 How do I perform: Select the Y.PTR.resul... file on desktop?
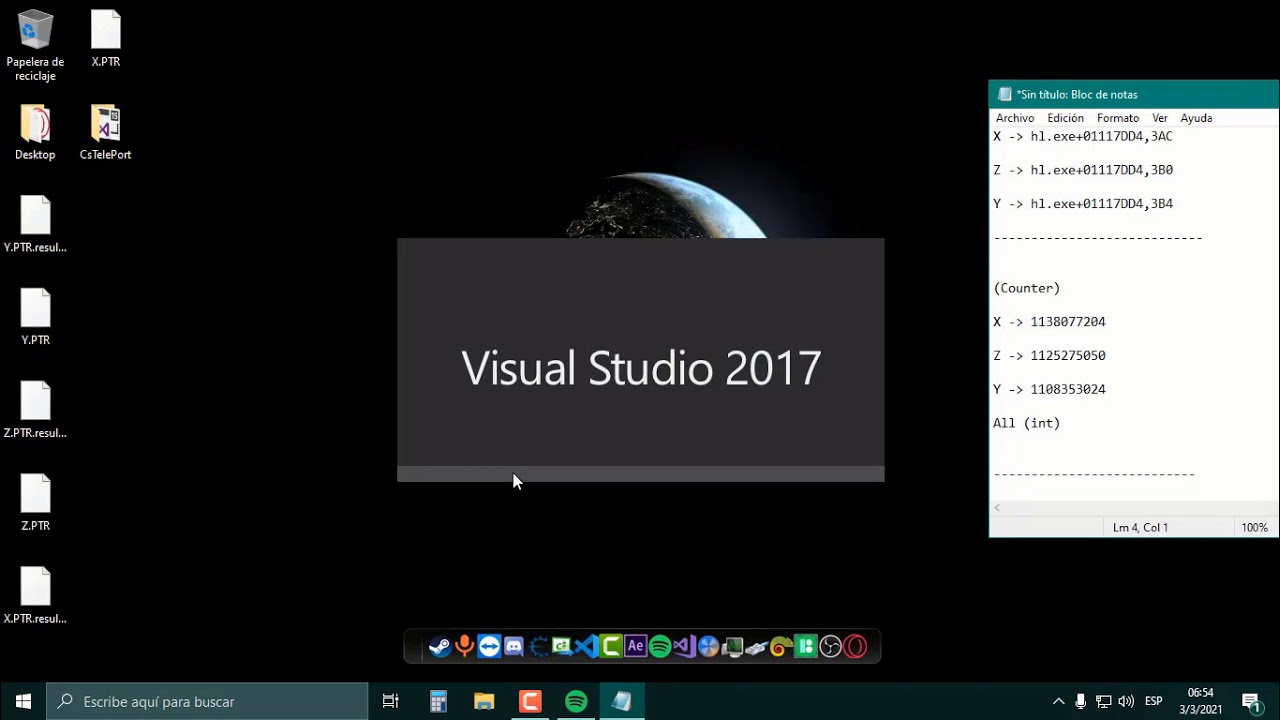35,225
